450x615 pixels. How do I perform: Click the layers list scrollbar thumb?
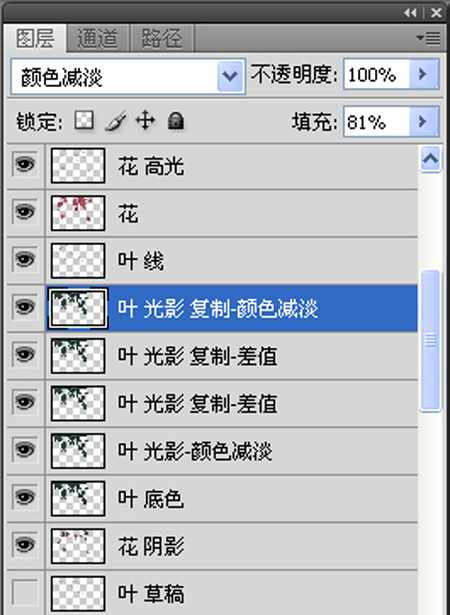(x=430, y=340)
